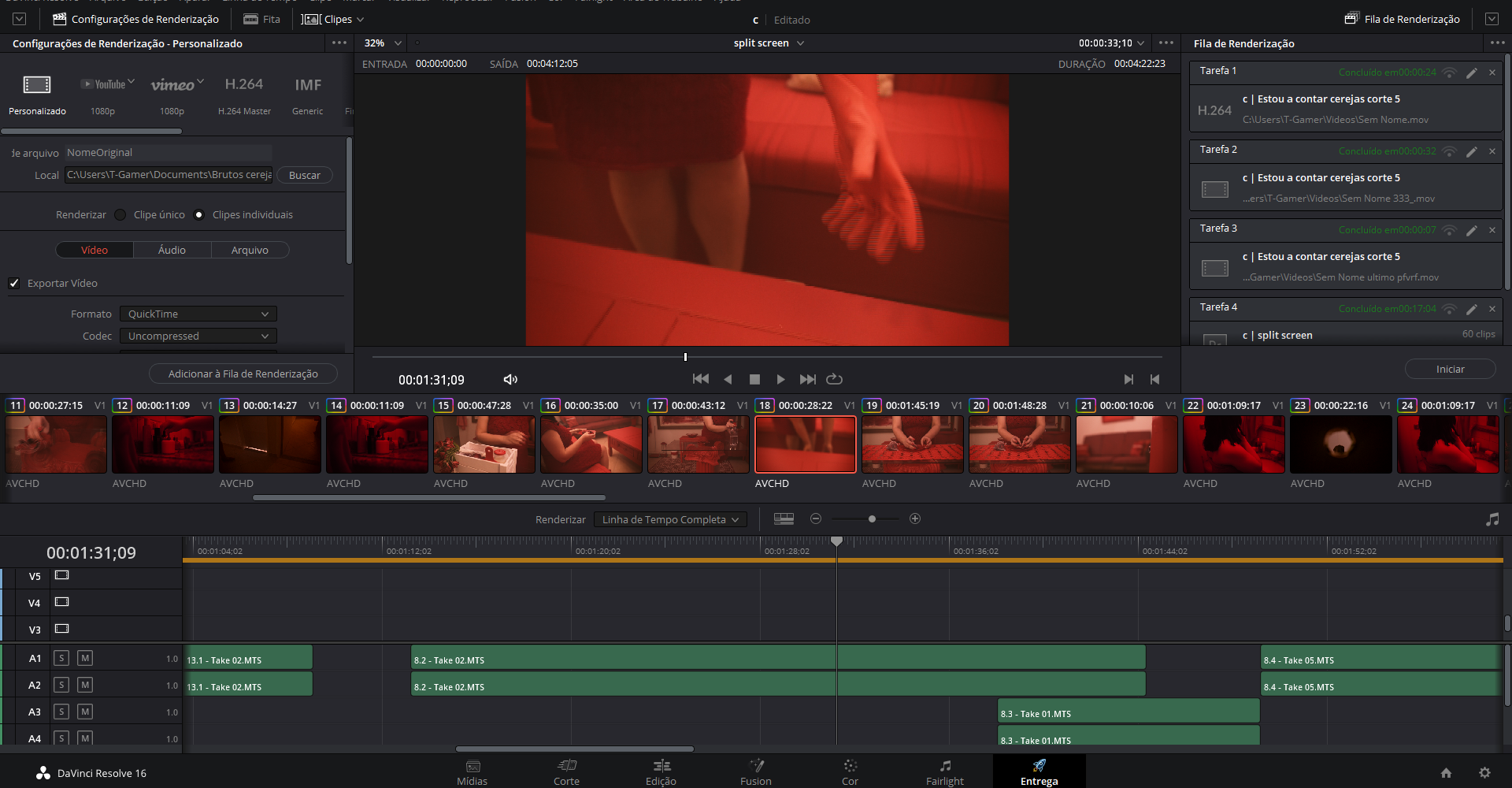Click mark-out point icon
Screen dimensions: 1512x788
tap(1155, 379)
